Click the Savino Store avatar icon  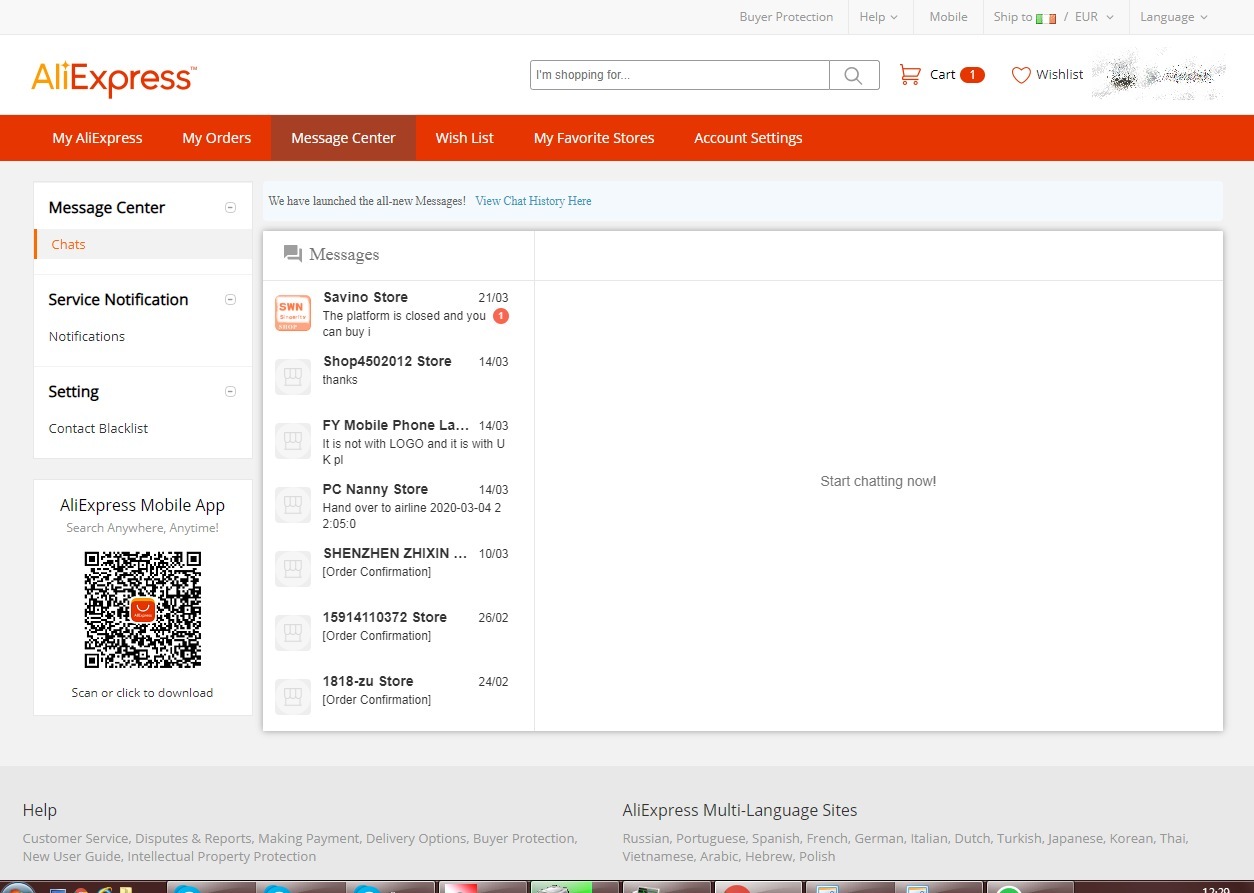[293, 313]
